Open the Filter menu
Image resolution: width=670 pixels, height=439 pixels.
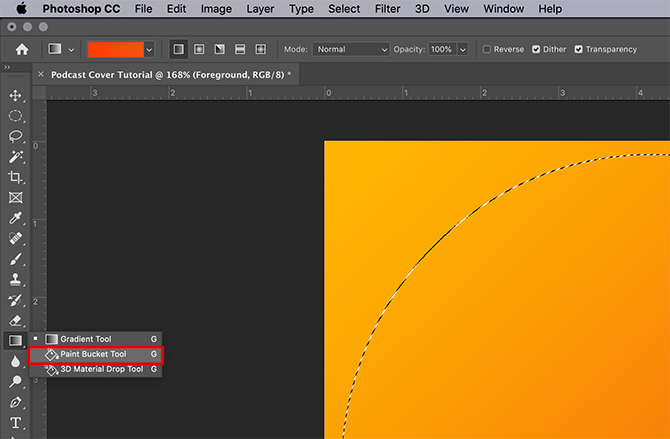(386, 9)
